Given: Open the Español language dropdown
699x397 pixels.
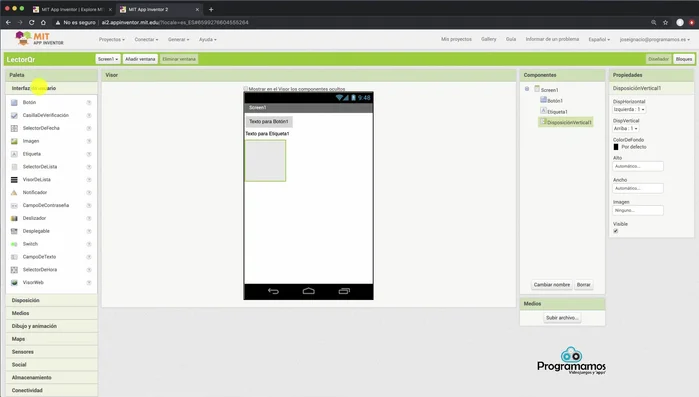Looking at the screenshot, I should click(599, 40).
